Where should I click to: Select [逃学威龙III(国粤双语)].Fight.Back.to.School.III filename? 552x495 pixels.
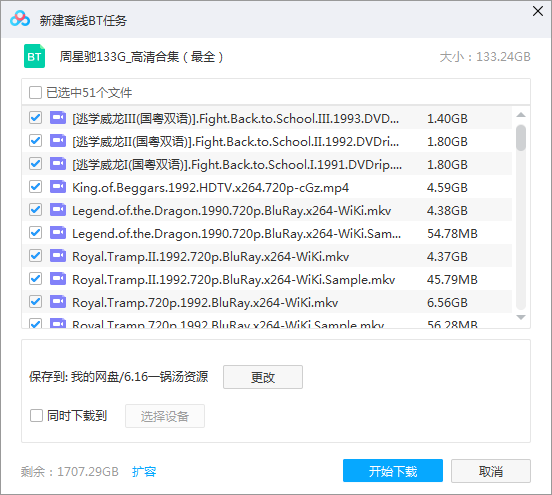coord(235,119)
